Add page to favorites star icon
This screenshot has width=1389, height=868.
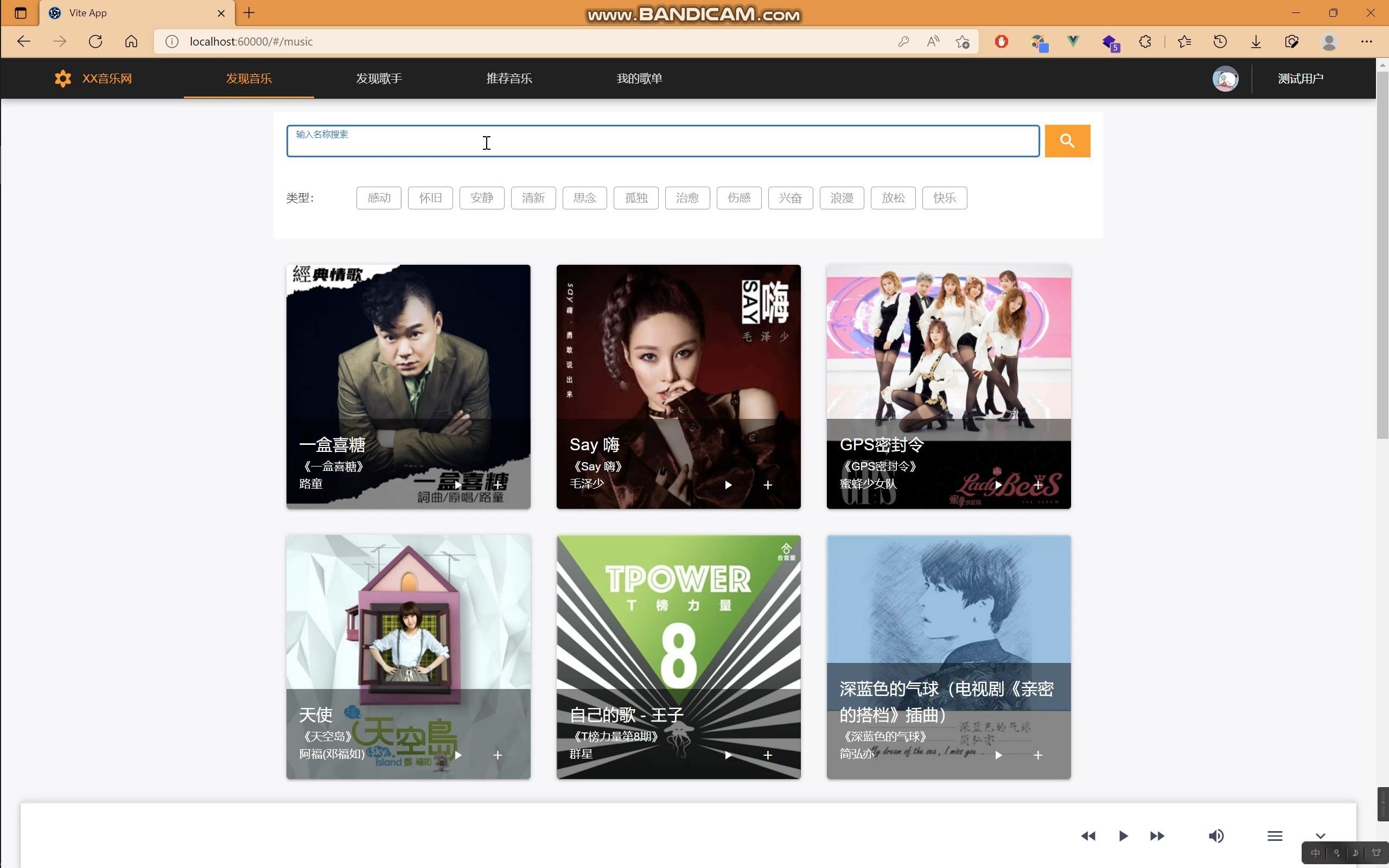coord(963,41)
